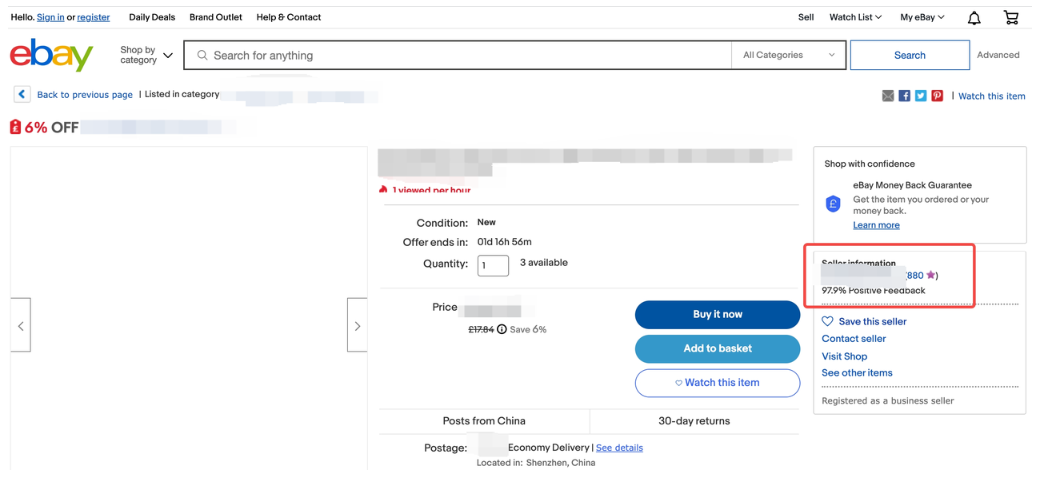Share listing on Facebook

[904, 96]
